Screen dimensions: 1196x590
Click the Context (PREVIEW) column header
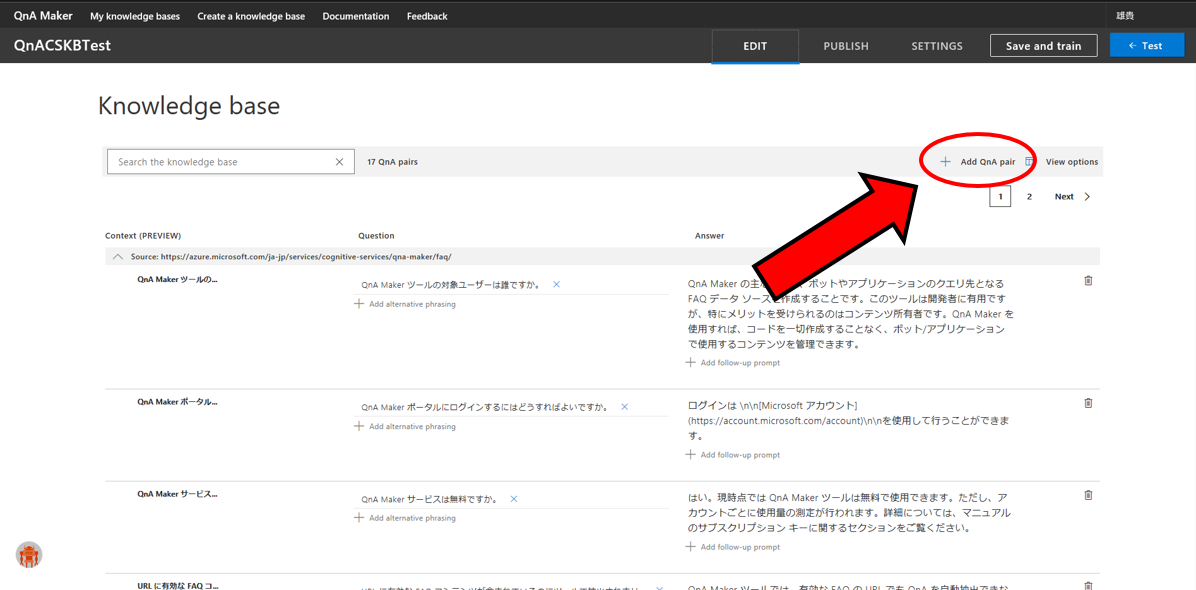143,236
